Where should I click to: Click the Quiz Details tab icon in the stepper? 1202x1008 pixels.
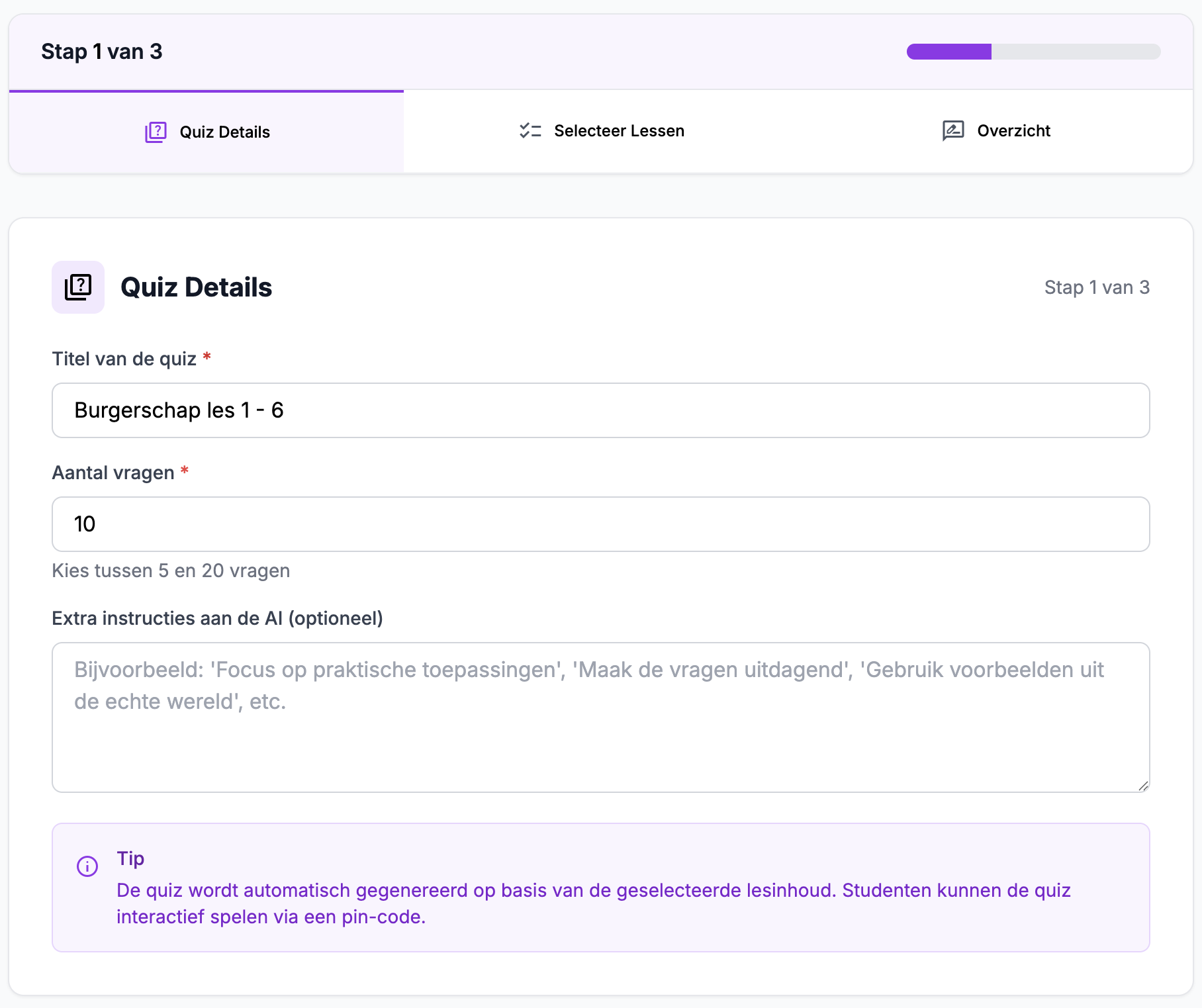pyautogui.click(x=156, y=132)
